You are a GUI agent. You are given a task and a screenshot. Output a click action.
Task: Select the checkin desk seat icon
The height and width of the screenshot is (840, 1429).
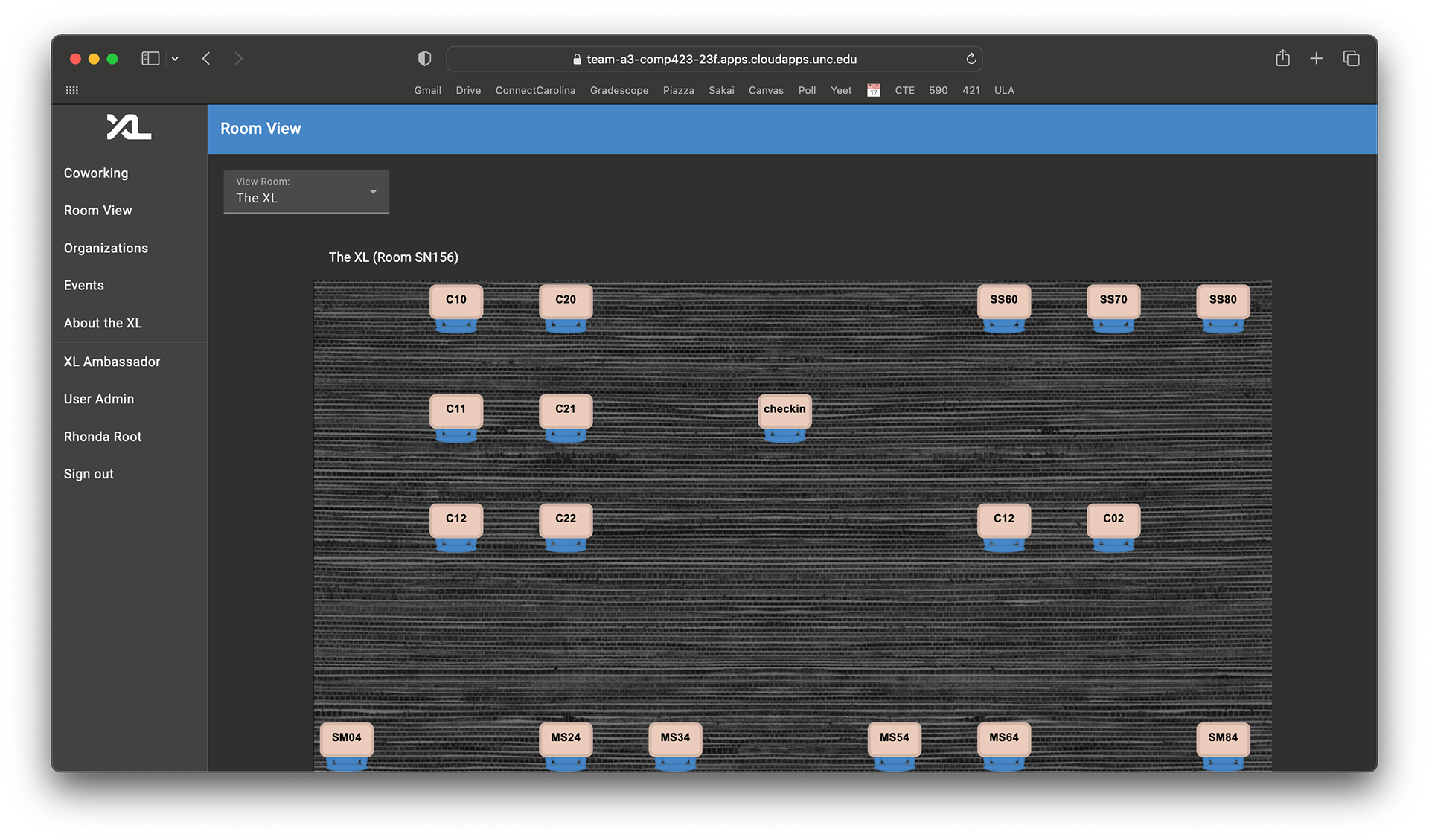click(784, 410)
